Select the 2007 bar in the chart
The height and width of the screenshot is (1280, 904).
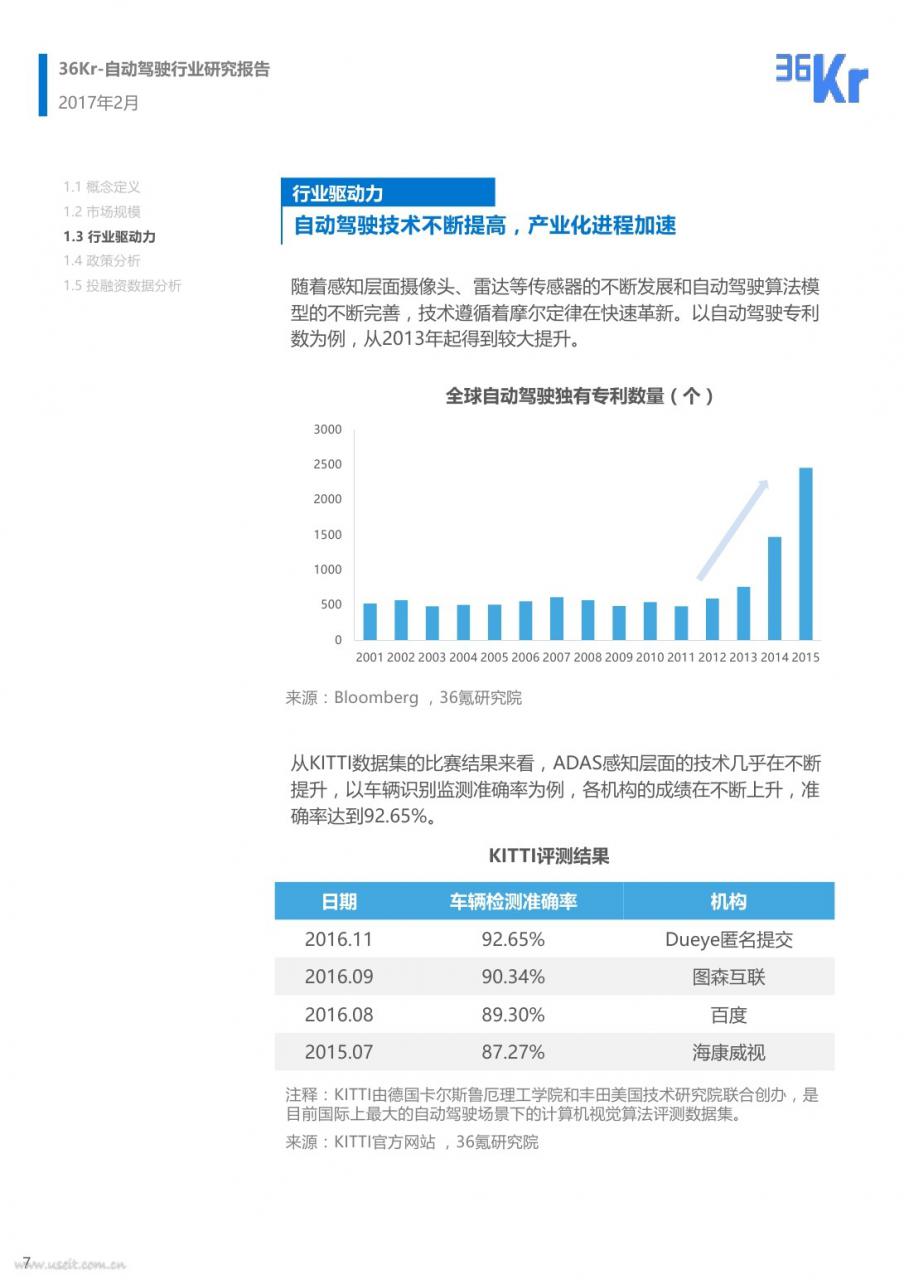coord(557,618)
